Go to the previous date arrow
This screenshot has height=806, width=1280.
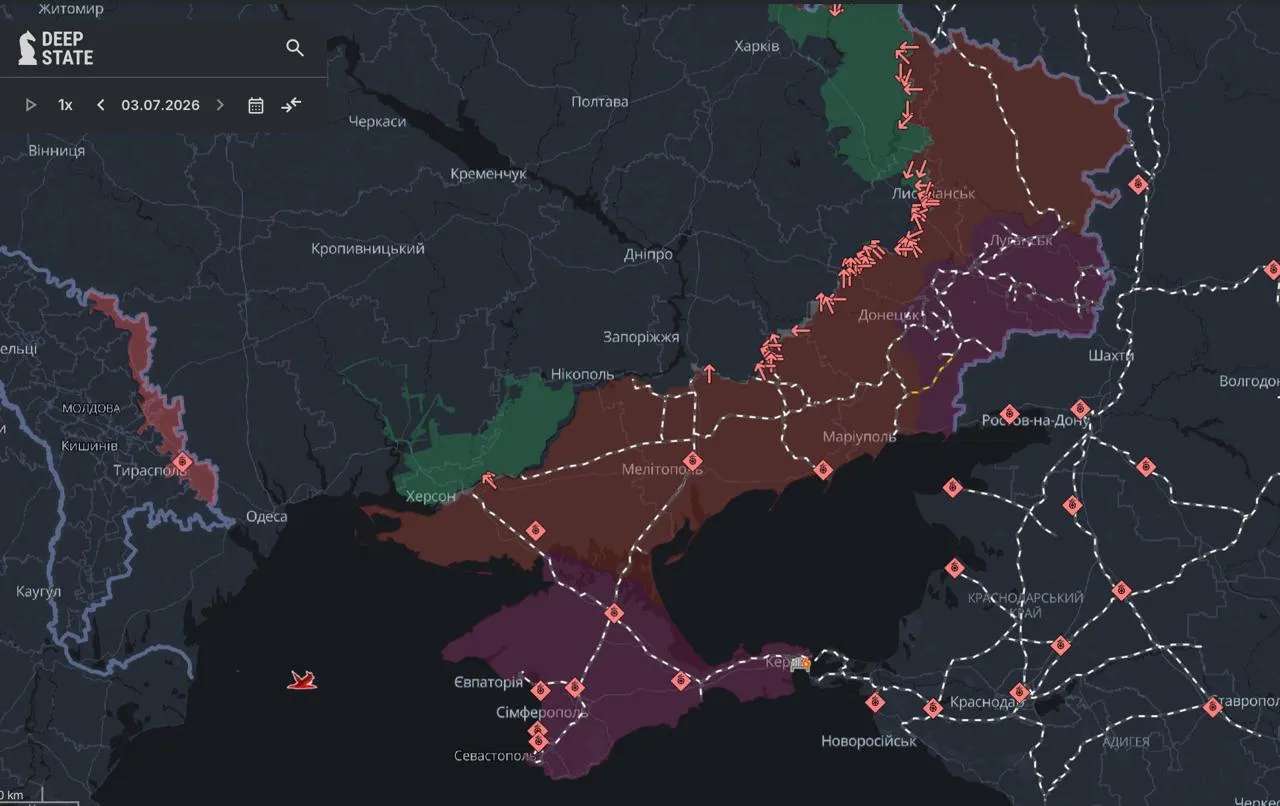(x=100, y=105)
